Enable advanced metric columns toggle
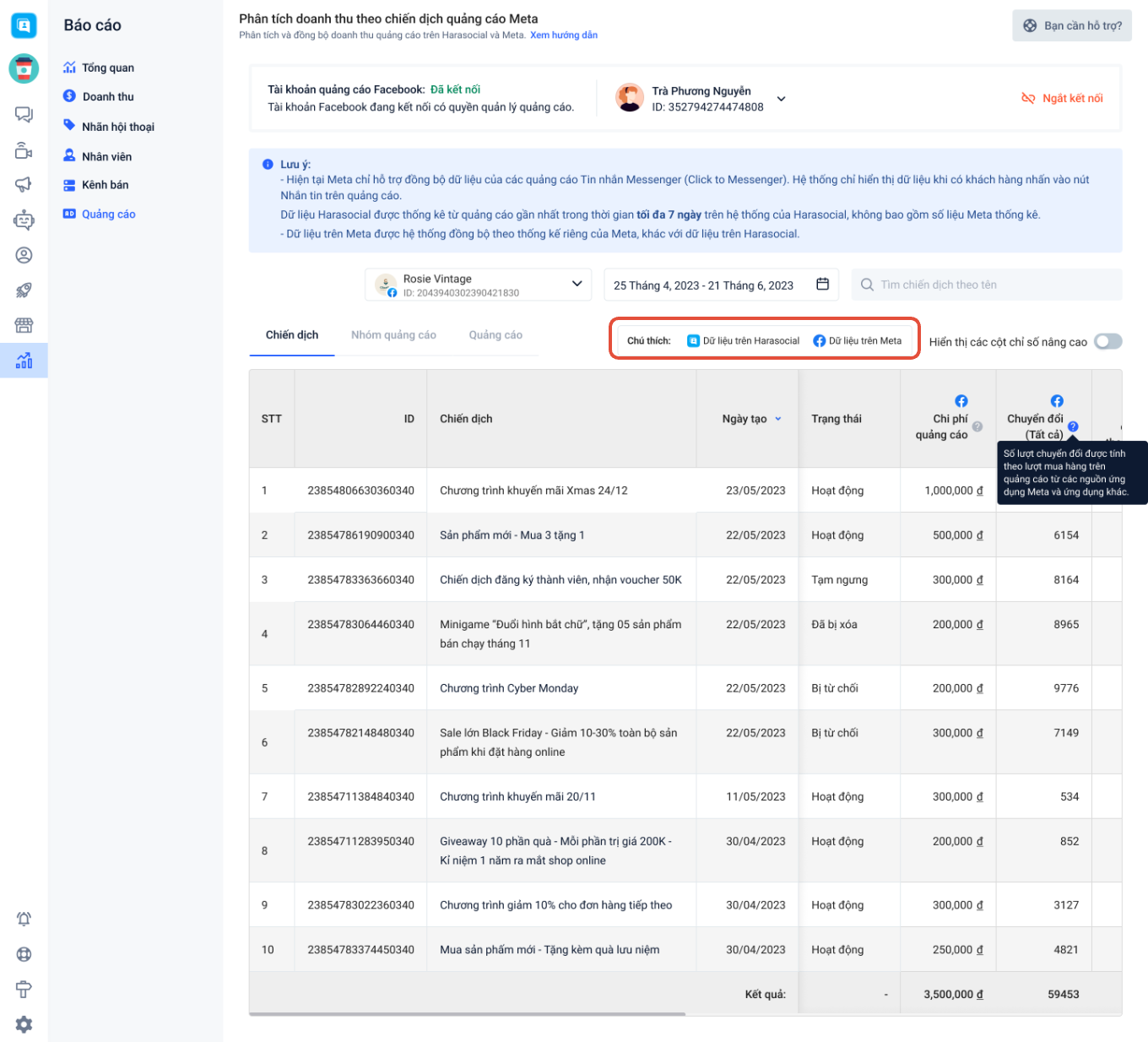The height and width of the screenshot is (1042, 1148). tap(1107, 341)
